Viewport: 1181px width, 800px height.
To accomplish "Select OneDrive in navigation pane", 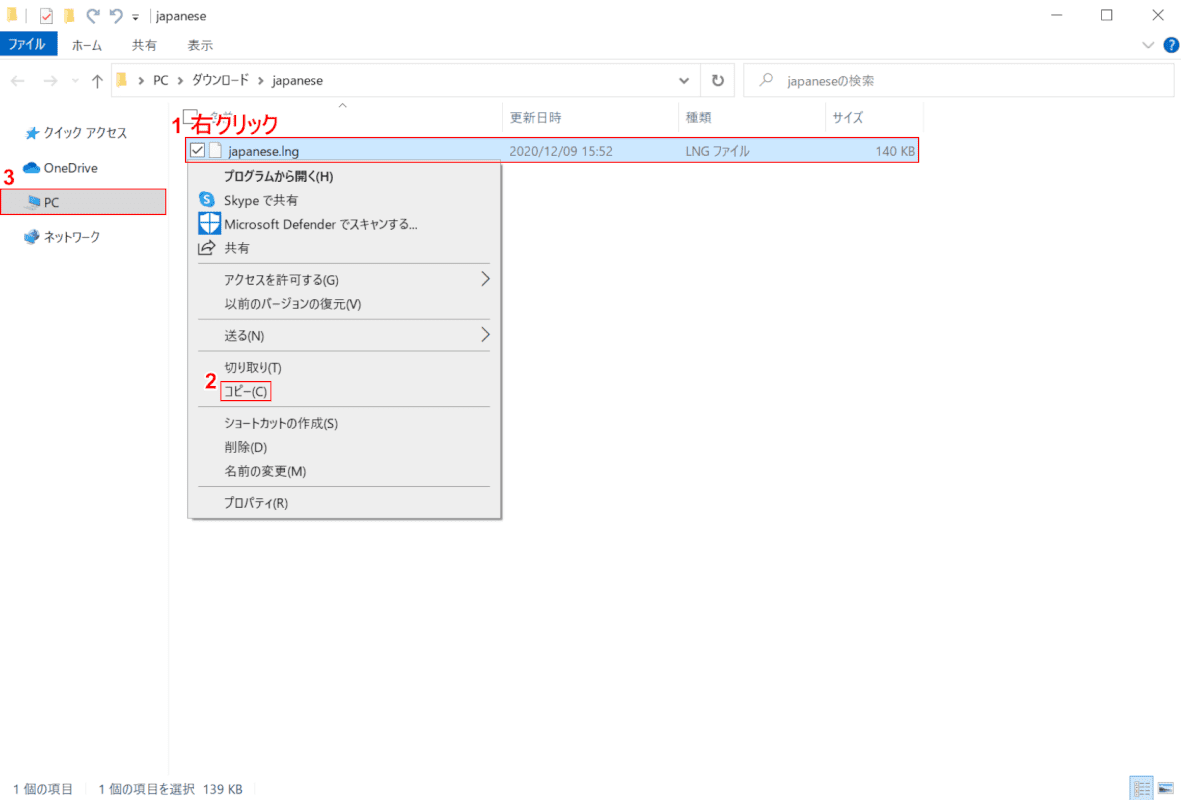I will tap(61, 168).
